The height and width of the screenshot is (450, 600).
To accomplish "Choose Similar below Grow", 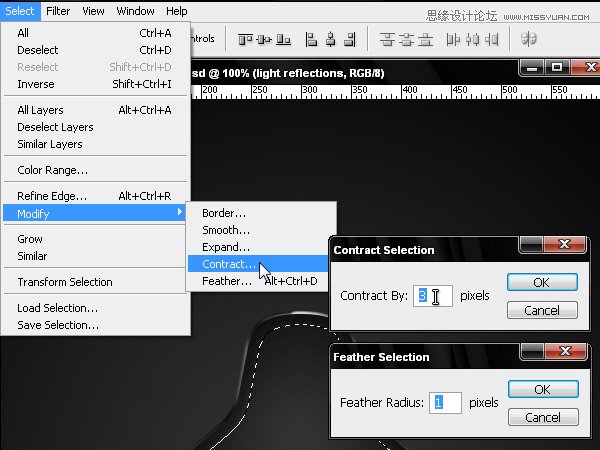I will point(95,256).
